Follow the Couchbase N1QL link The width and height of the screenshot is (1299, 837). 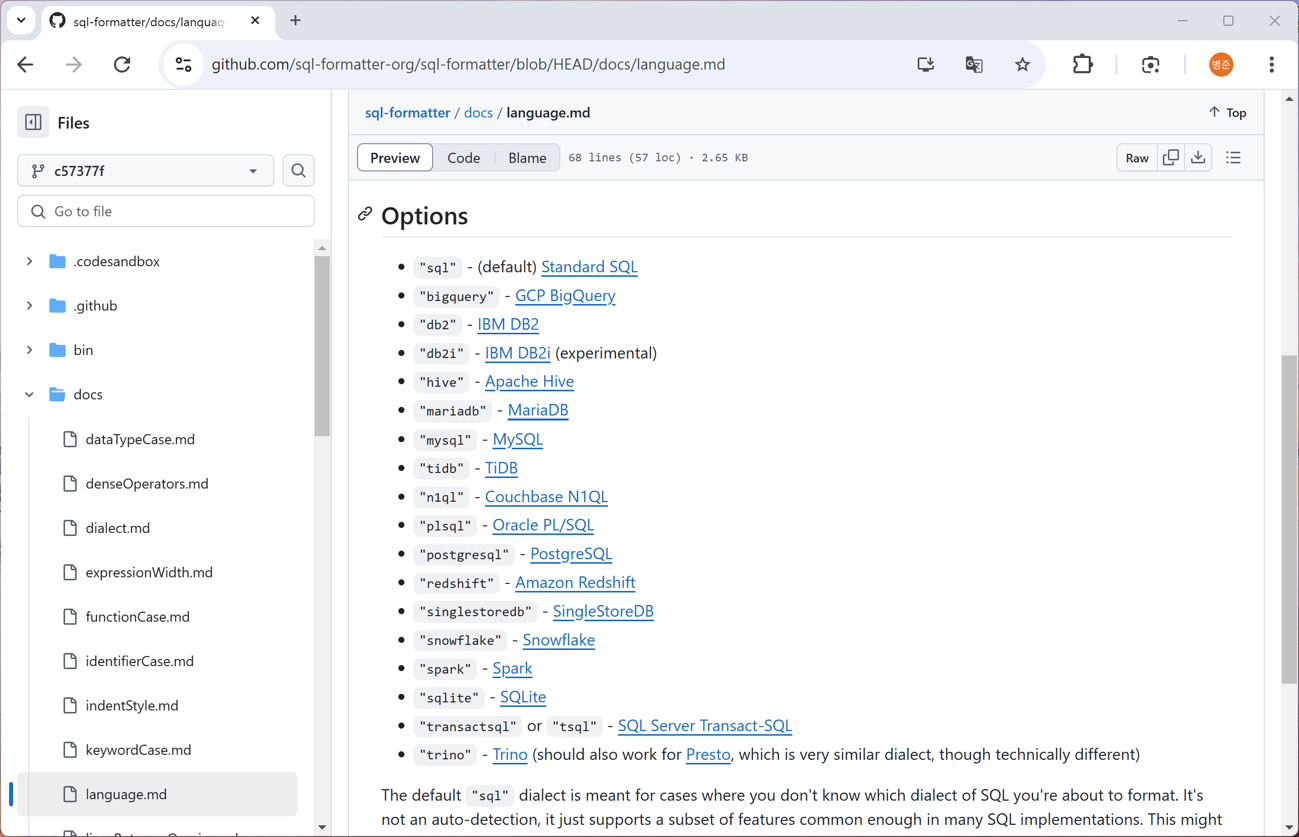pos(546,497)
